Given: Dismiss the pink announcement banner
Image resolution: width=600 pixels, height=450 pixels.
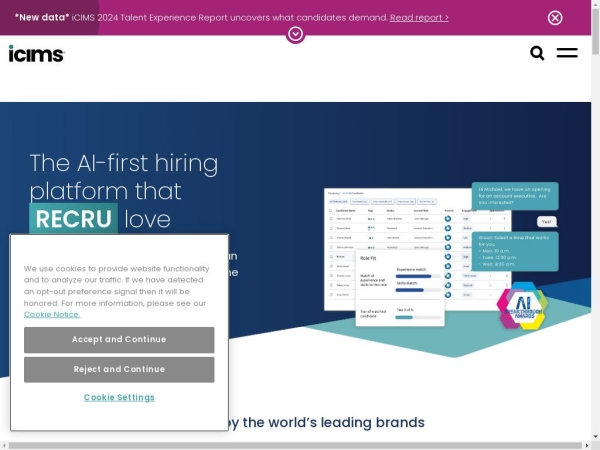Looking at the screenshot, I should point(555,18).
